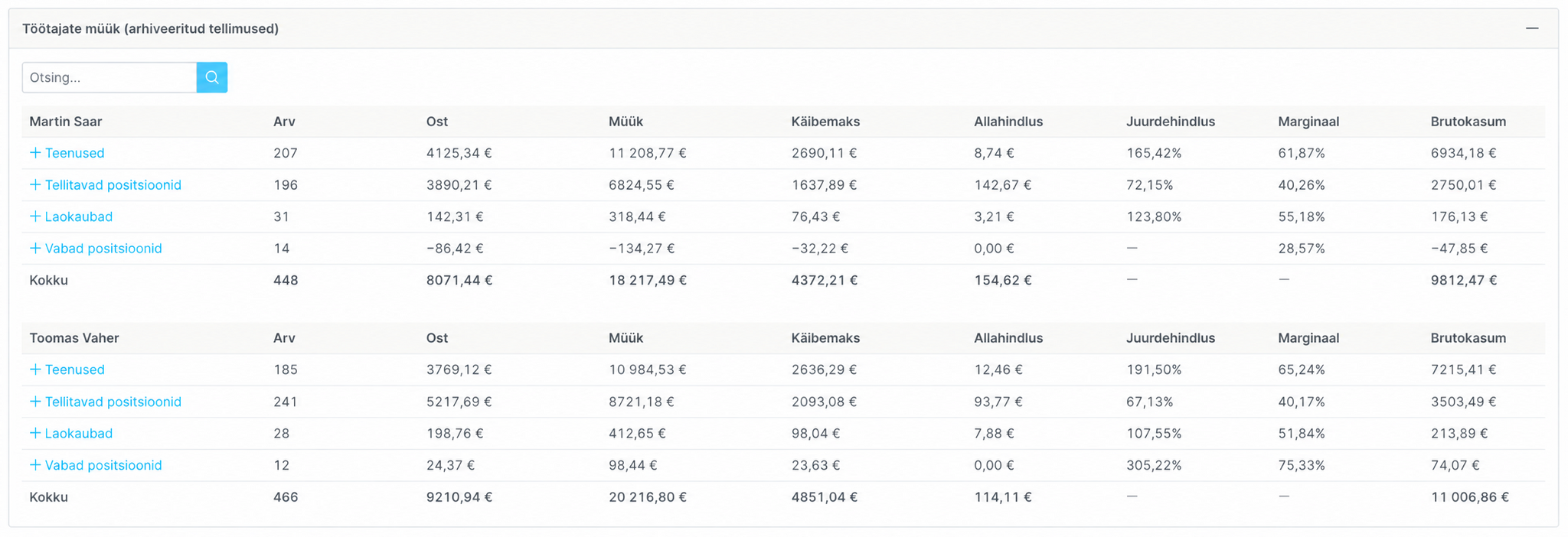The image size is (1568, 537).
Task: Expand Martin Saar's Tellitavad positsioonid row
Action: (x=106, y=185)
